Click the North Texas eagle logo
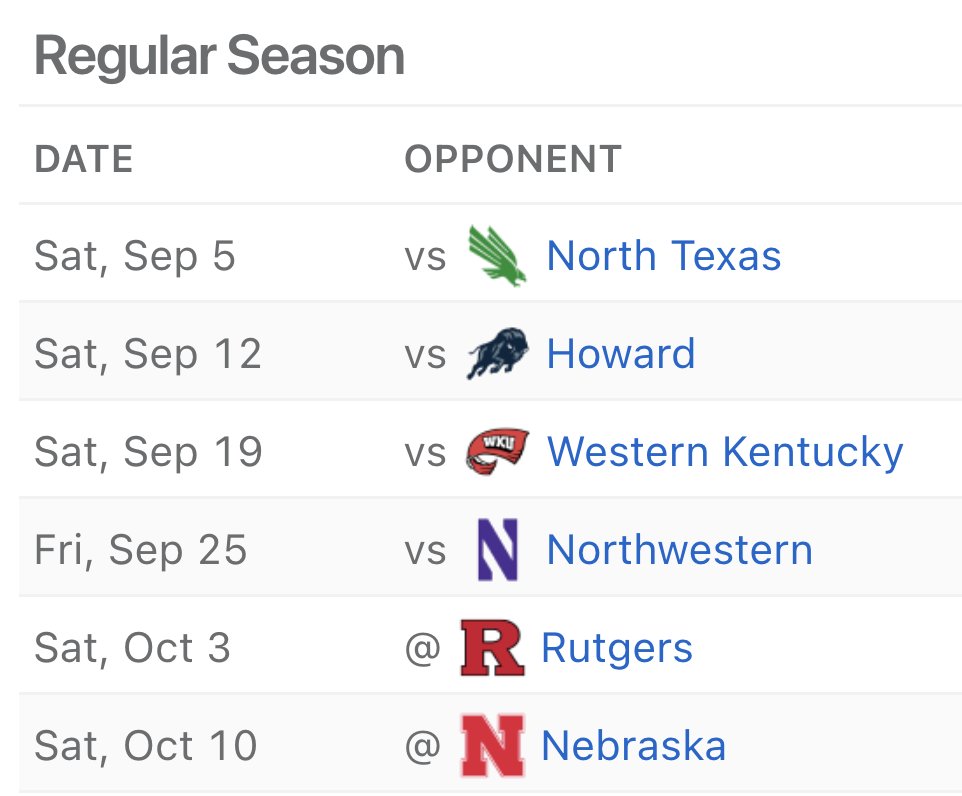The height and width of the screenshot is (796, 962). [x=497, y=255]
